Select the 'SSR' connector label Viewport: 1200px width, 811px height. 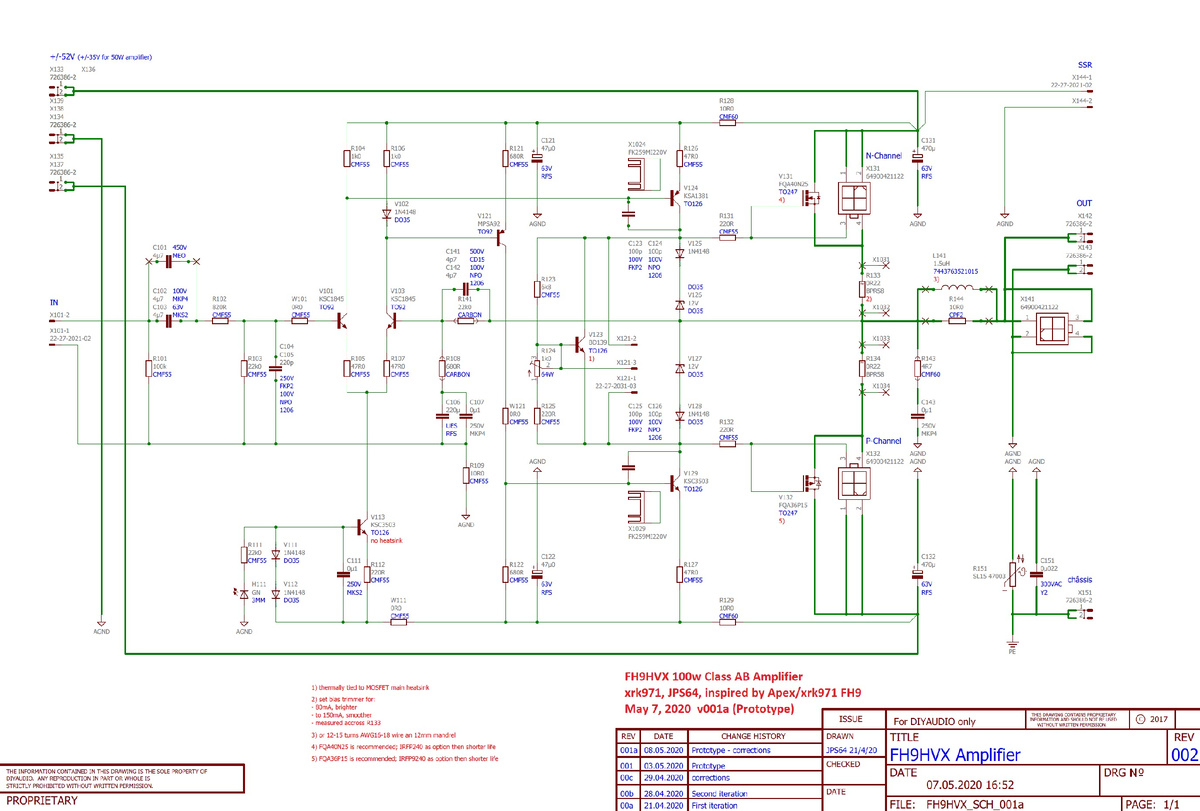point(1084,63)
